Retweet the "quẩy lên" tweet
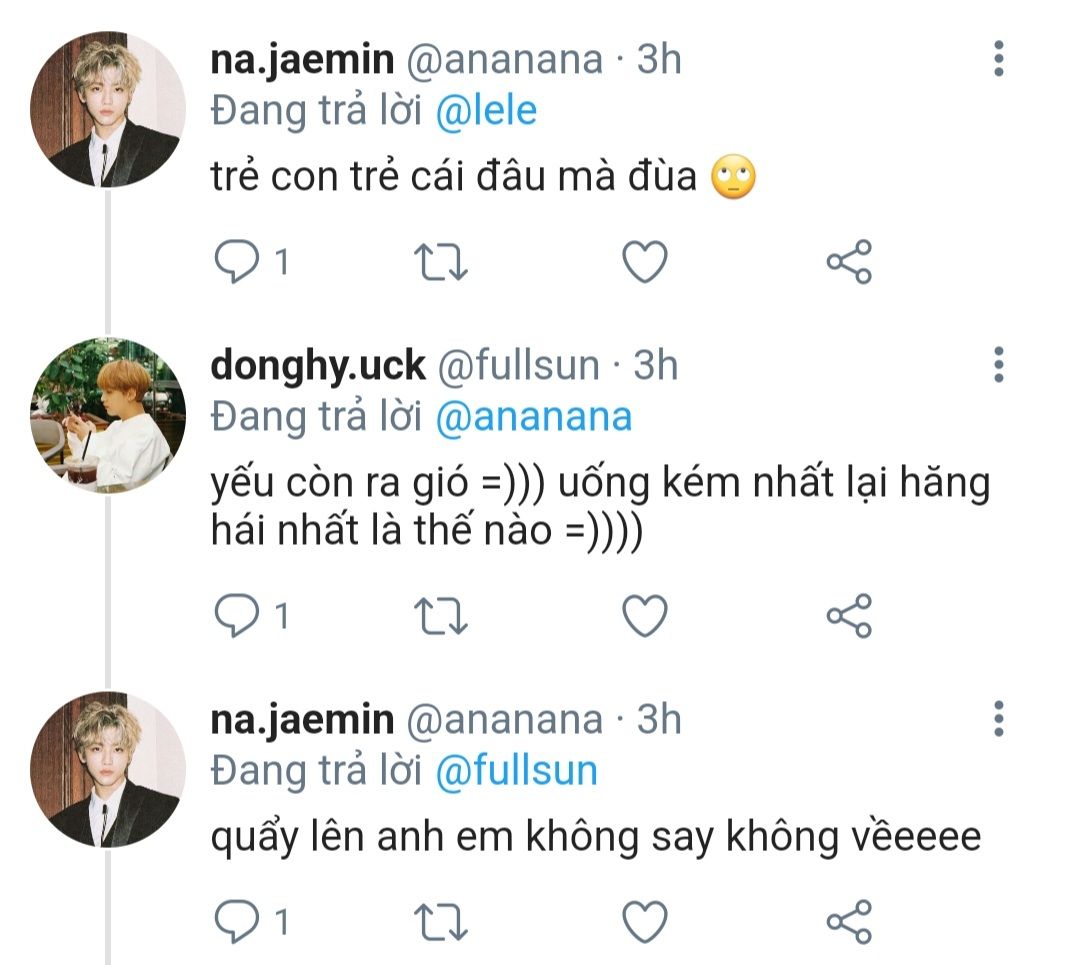Image resolution: width=1080 pixels, height=965 pixels. pos(441,920)
